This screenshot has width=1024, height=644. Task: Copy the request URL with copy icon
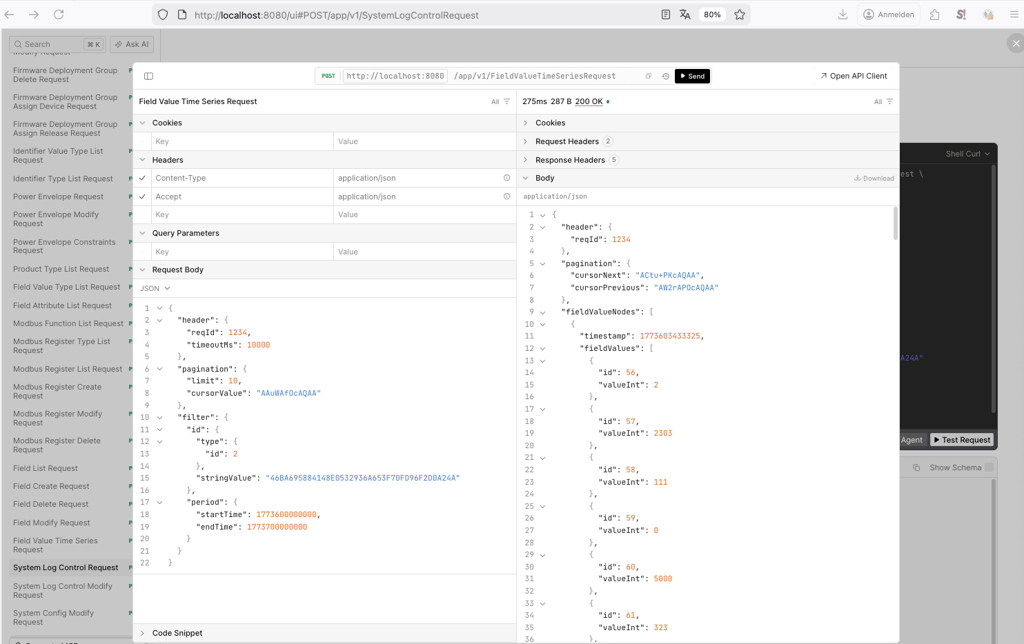[648, 76]
